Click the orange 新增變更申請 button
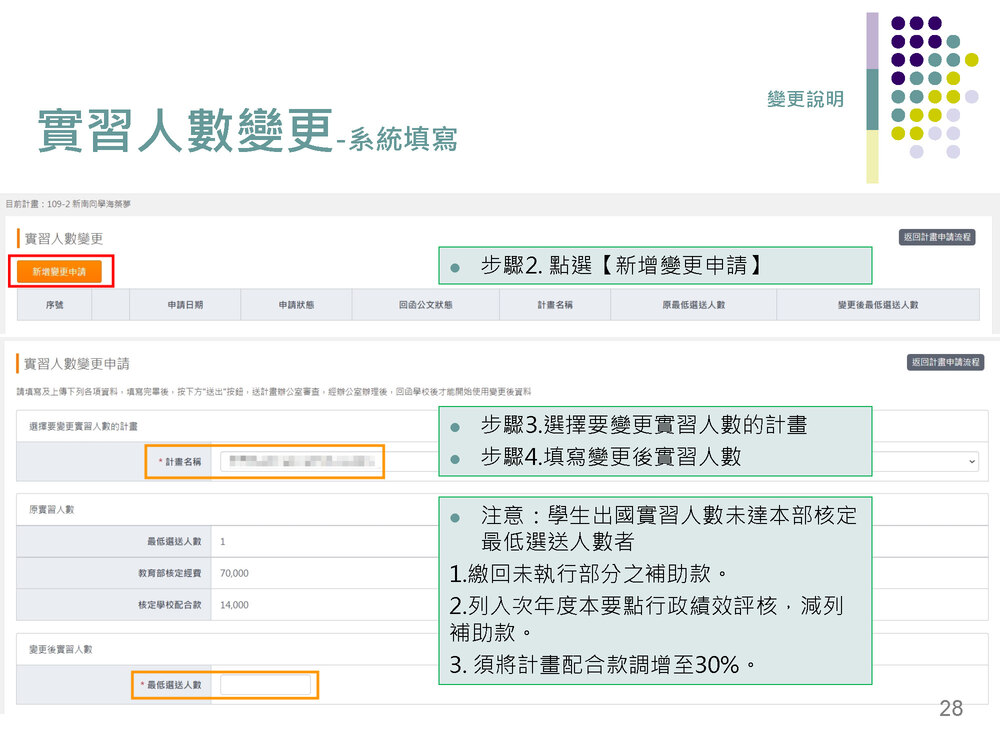The width and height of the screenshot is (1000, 750). click(x=59, y=272)
